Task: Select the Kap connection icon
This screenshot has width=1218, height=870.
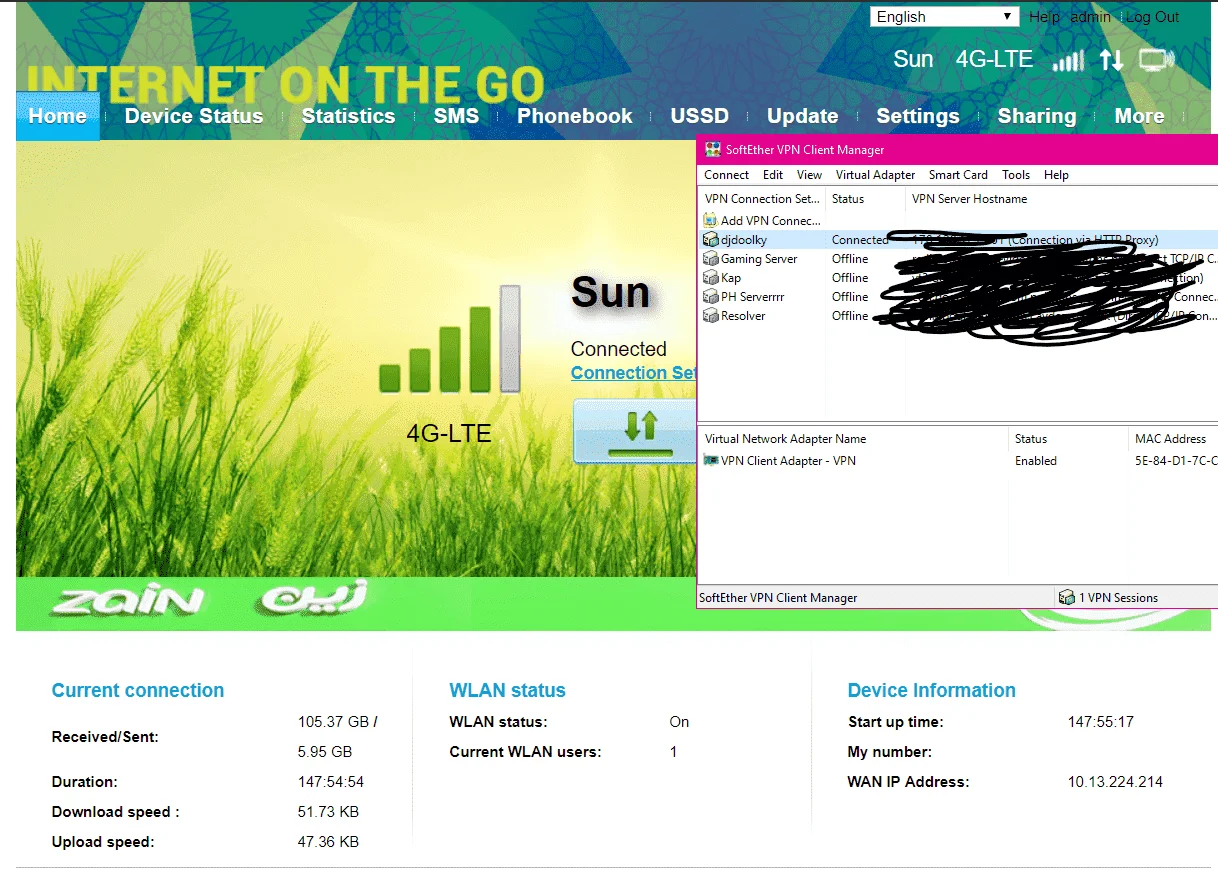Action: click(x=710, y=278)
